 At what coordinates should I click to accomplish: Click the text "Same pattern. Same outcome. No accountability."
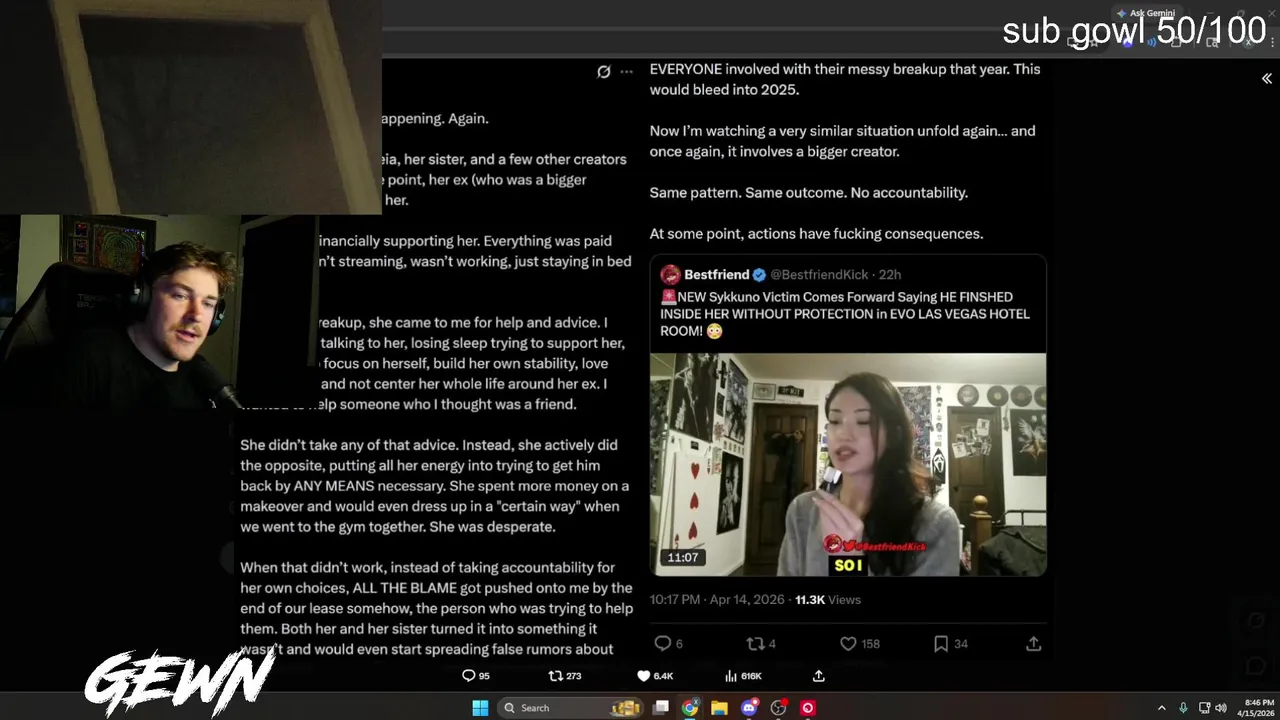(x=809, y=192)
